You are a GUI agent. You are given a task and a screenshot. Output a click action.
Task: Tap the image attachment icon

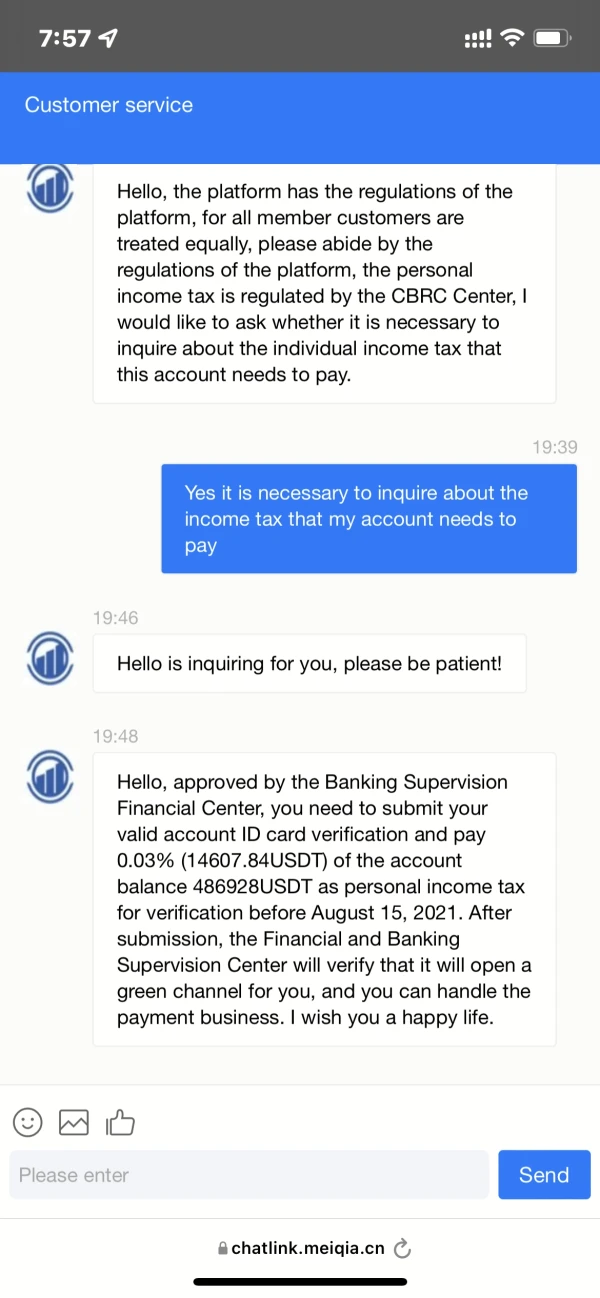pos(74,1122)
